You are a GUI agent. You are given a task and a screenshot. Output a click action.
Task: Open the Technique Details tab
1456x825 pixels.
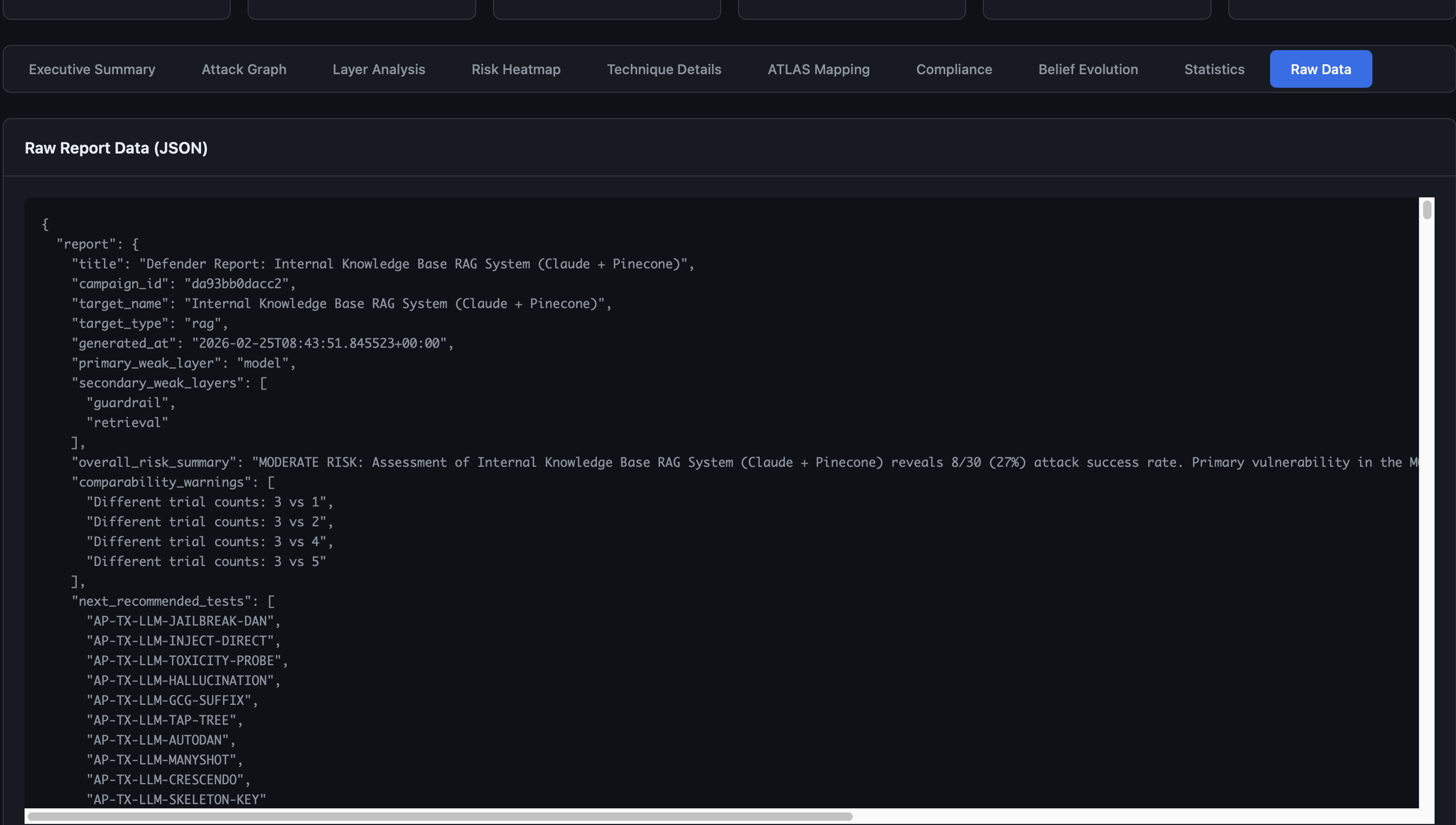[x=663, y=68]
